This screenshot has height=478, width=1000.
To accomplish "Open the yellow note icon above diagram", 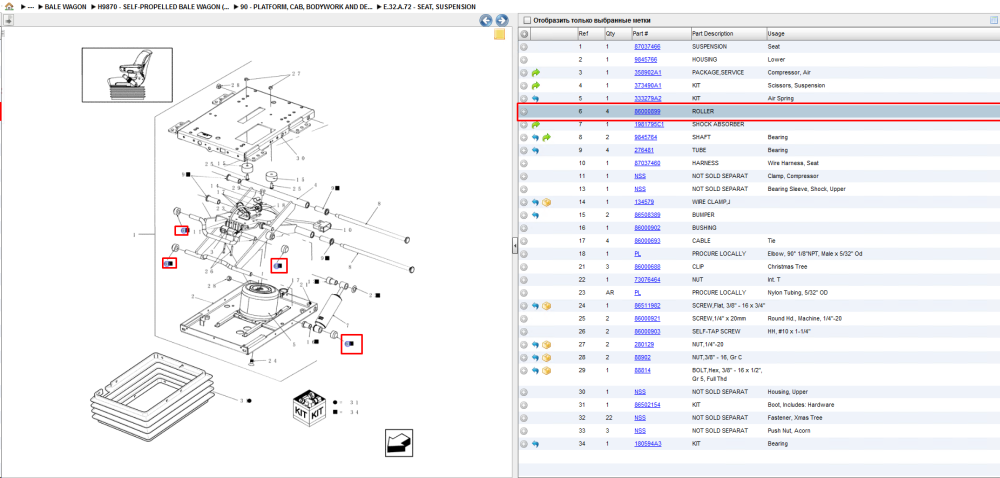I will click(499, 34).
